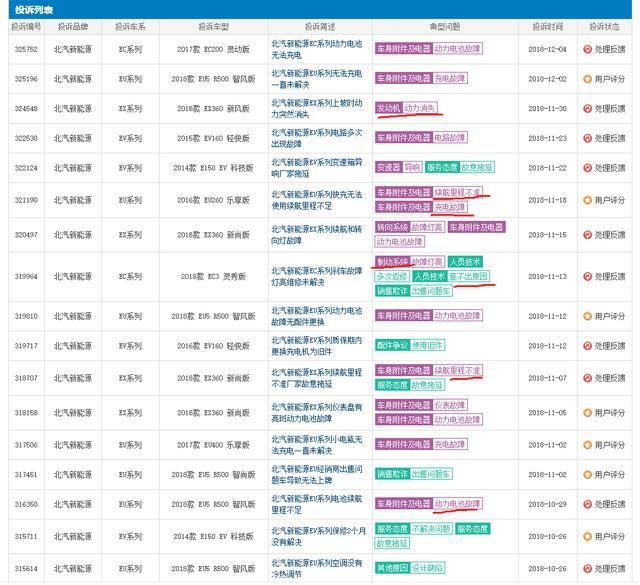Click complaint number 315614
Screen dimensions: 640x585
26,569
